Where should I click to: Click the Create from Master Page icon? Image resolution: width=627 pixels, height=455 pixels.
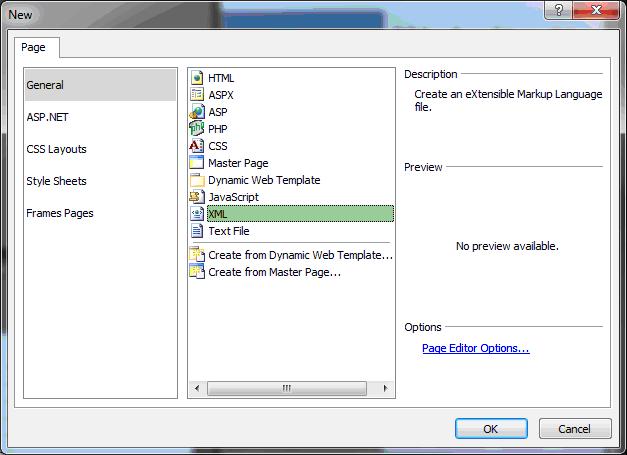tap(197, 272)
